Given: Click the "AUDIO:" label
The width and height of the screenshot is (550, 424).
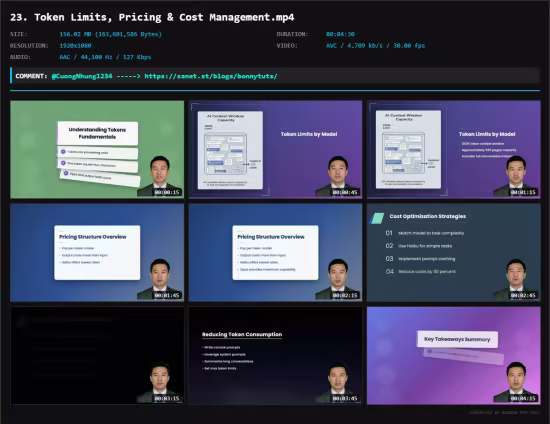Looking at the screenshot, I should tap(20, 57).
